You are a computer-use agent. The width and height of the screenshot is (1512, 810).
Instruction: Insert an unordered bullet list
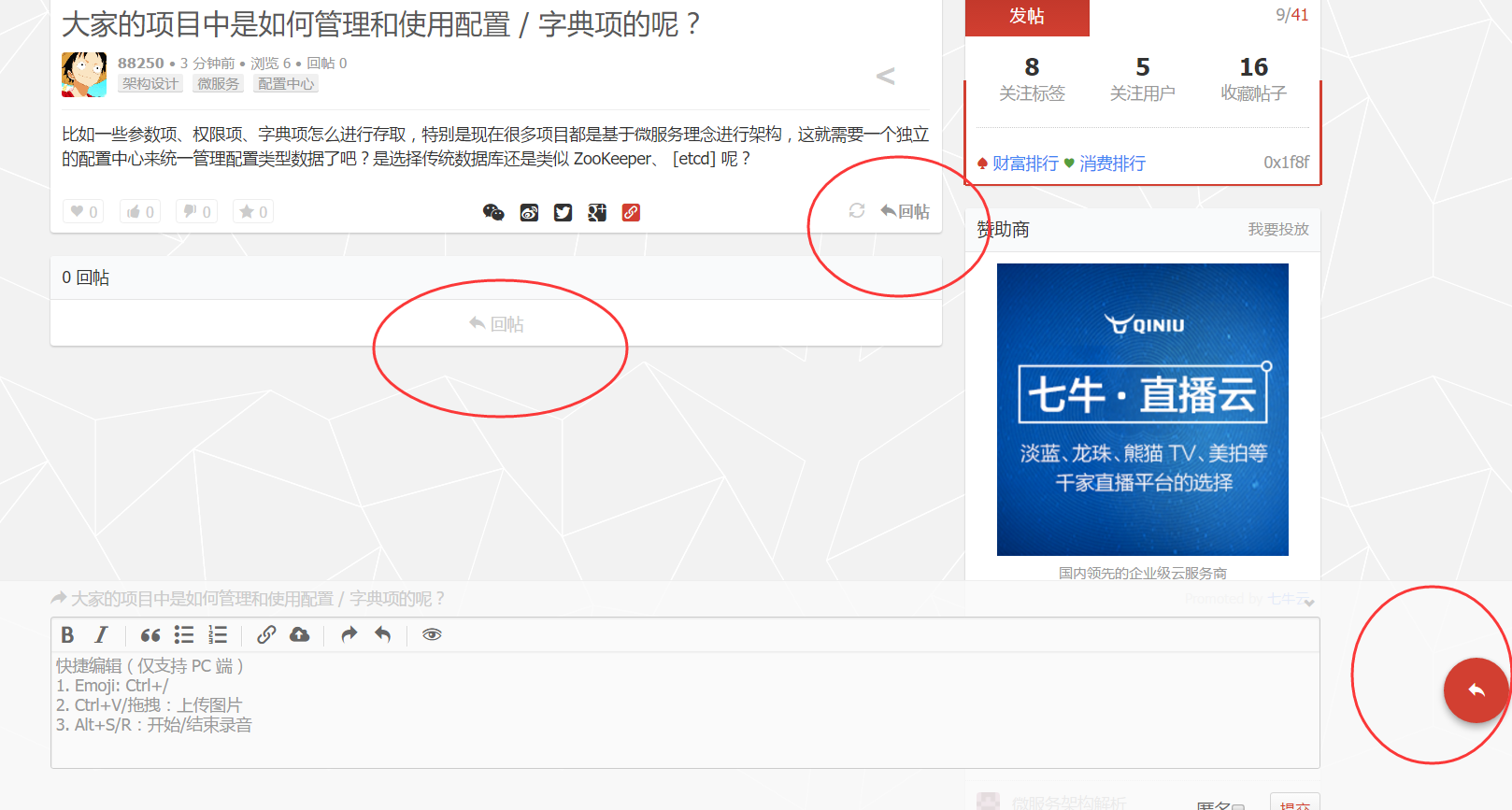(x=184, y=635)
